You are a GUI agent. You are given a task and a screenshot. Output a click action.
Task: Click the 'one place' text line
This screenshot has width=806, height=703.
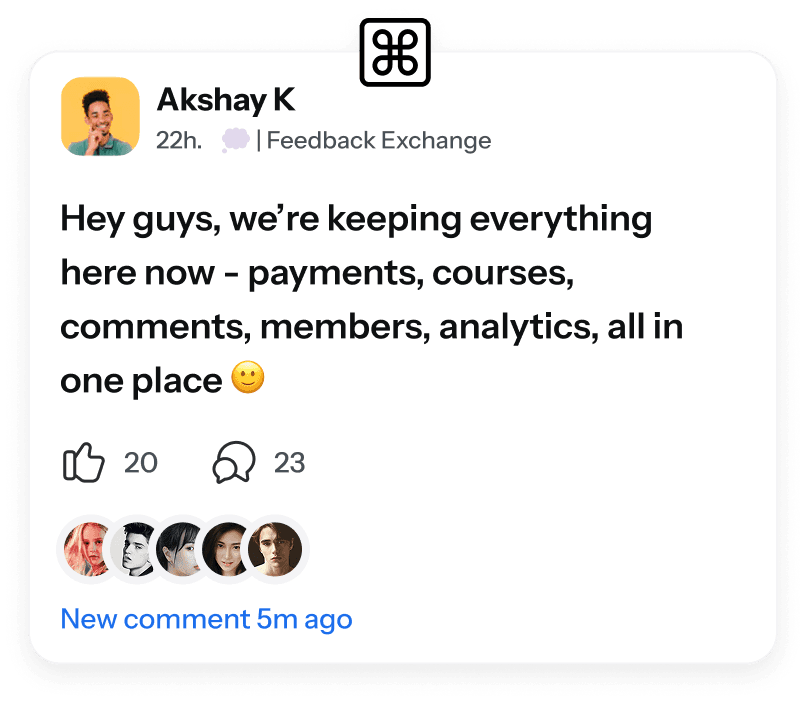point(141,381)
